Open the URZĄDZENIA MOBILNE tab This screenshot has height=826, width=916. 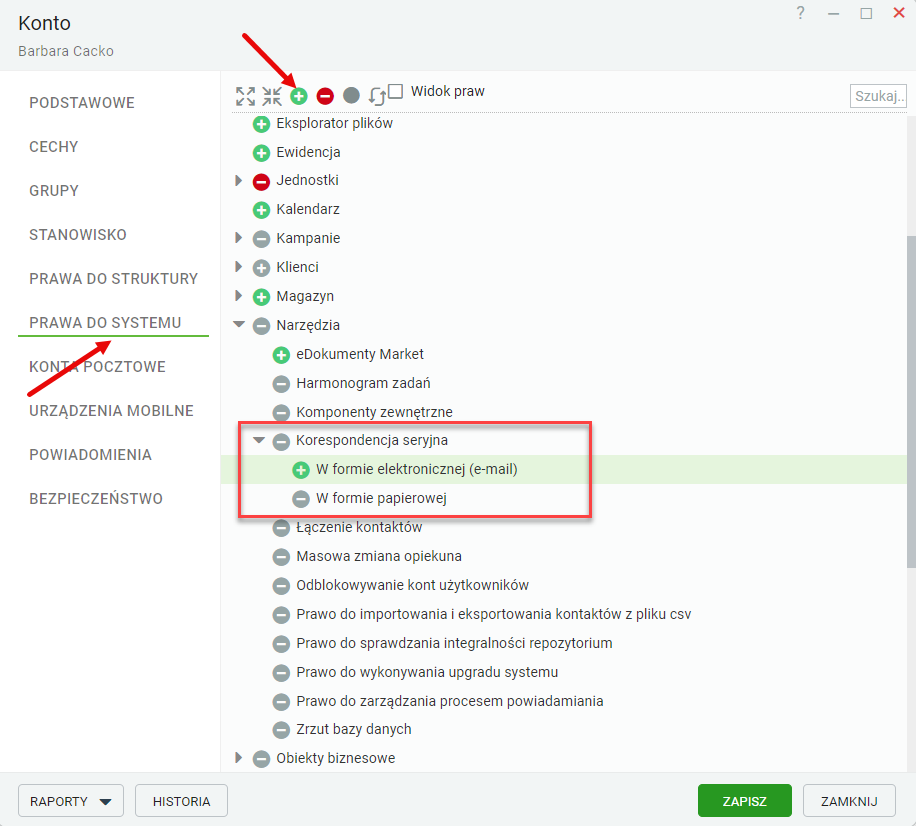pyautogui.click(x=111, y=411)
